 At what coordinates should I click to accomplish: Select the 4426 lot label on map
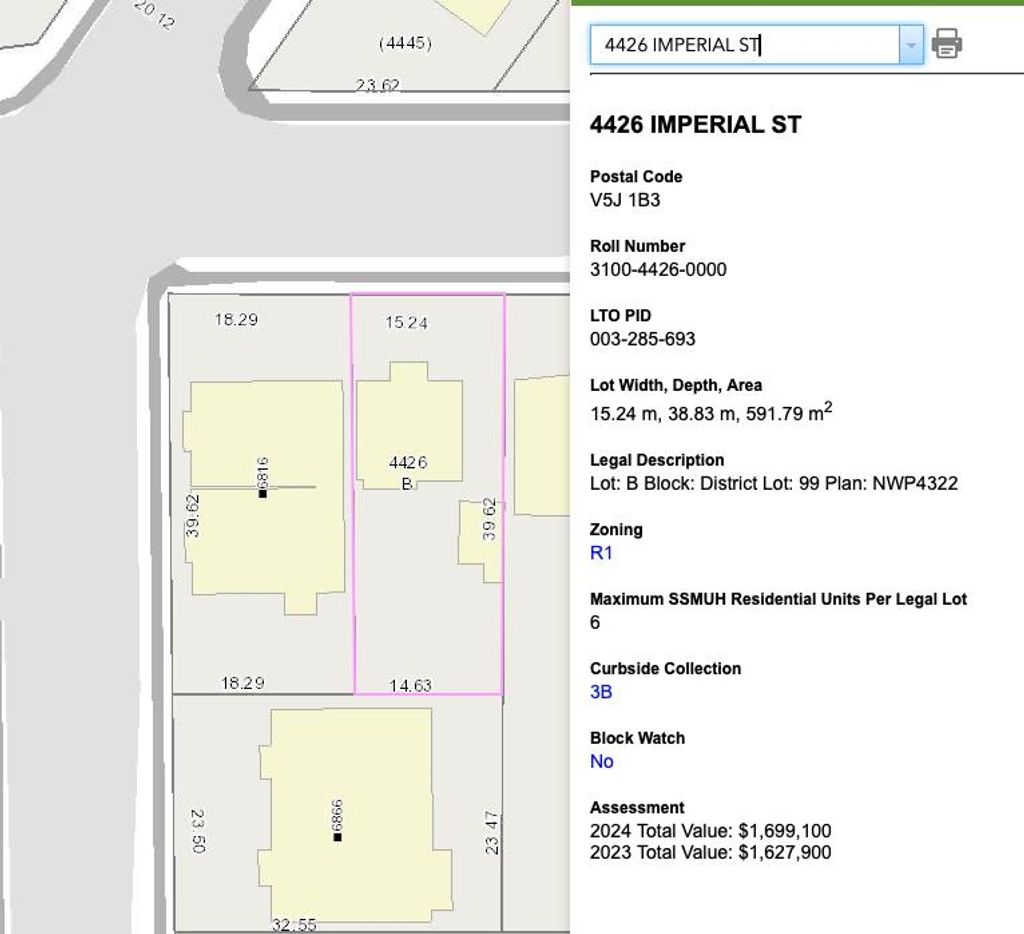pyautogui.click(x=408, y=463)
